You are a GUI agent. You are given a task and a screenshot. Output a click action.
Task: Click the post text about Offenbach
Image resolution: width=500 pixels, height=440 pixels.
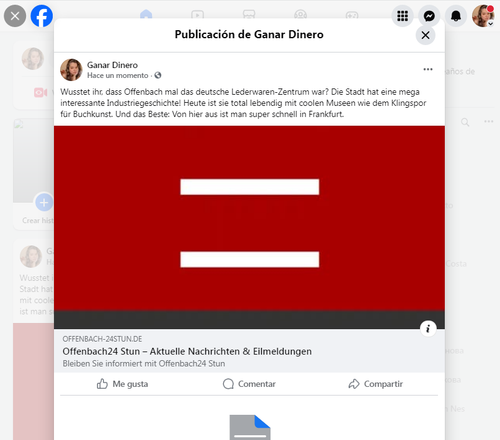point(243,103)
